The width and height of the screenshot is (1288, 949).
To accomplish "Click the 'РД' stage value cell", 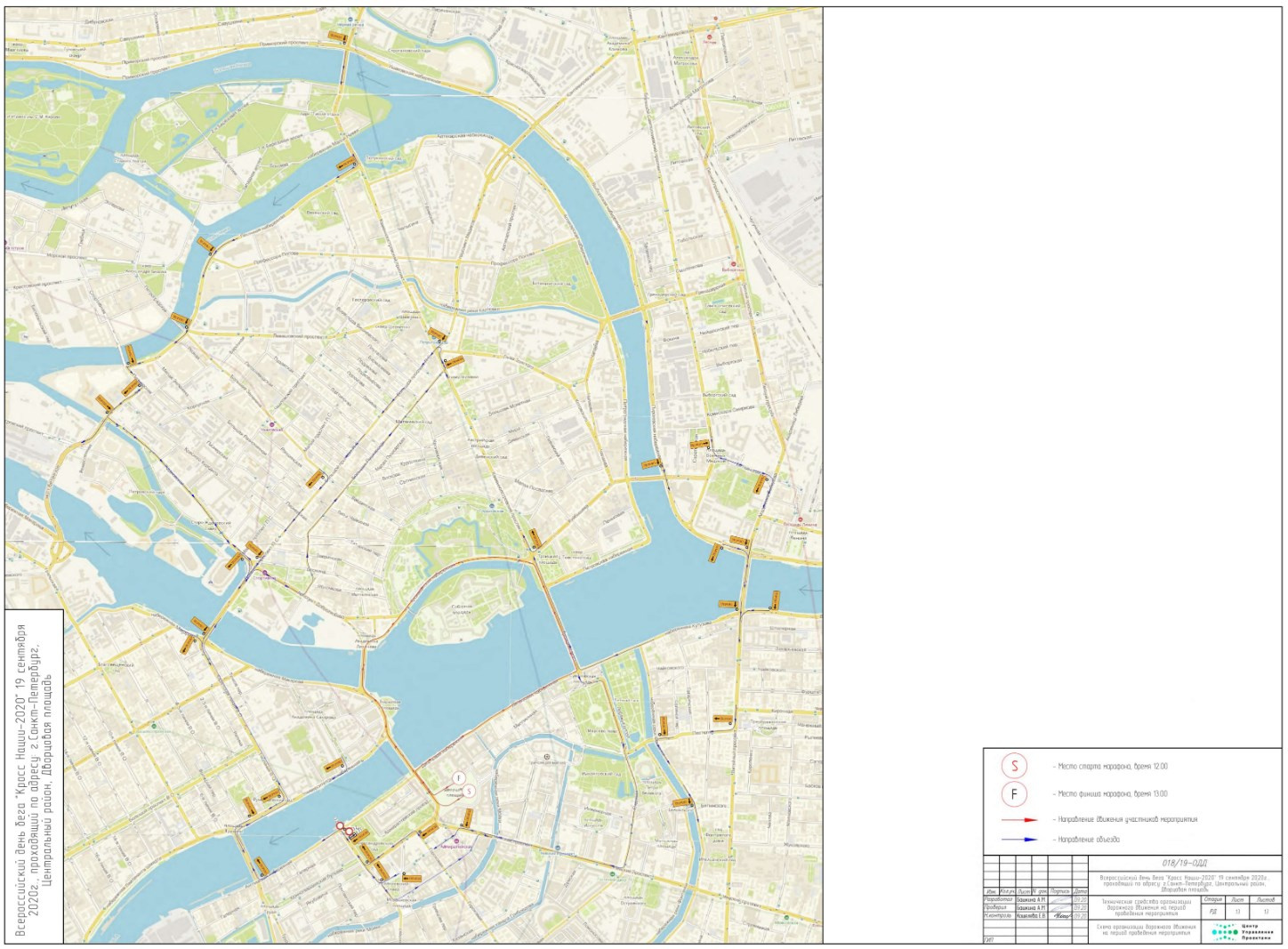I will 1212,912.
